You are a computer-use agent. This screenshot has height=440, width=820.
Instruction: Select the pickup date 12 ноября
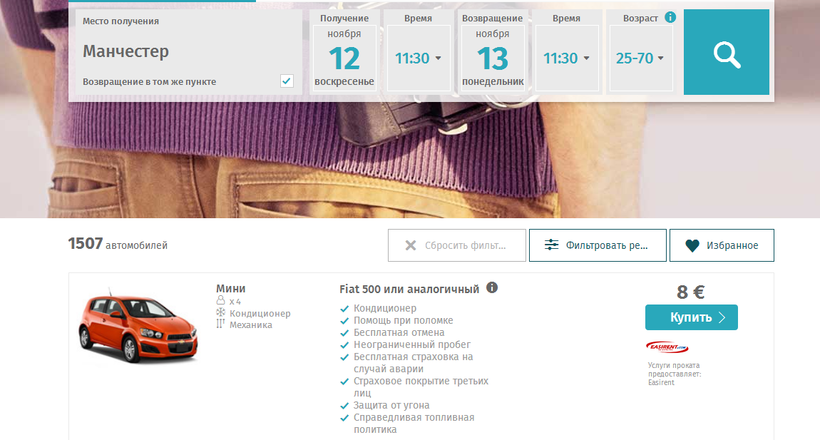tap(344, 58)
